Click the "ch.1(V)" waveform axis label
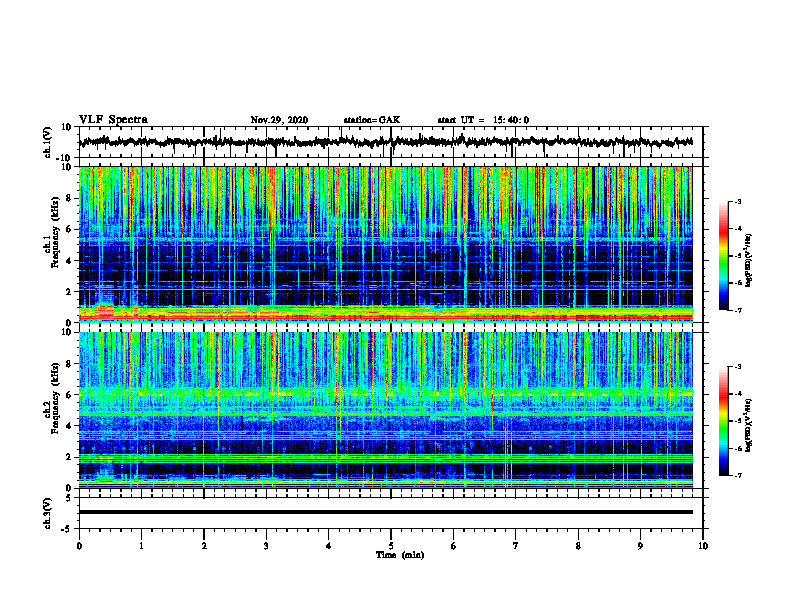 tap(49, 142)
